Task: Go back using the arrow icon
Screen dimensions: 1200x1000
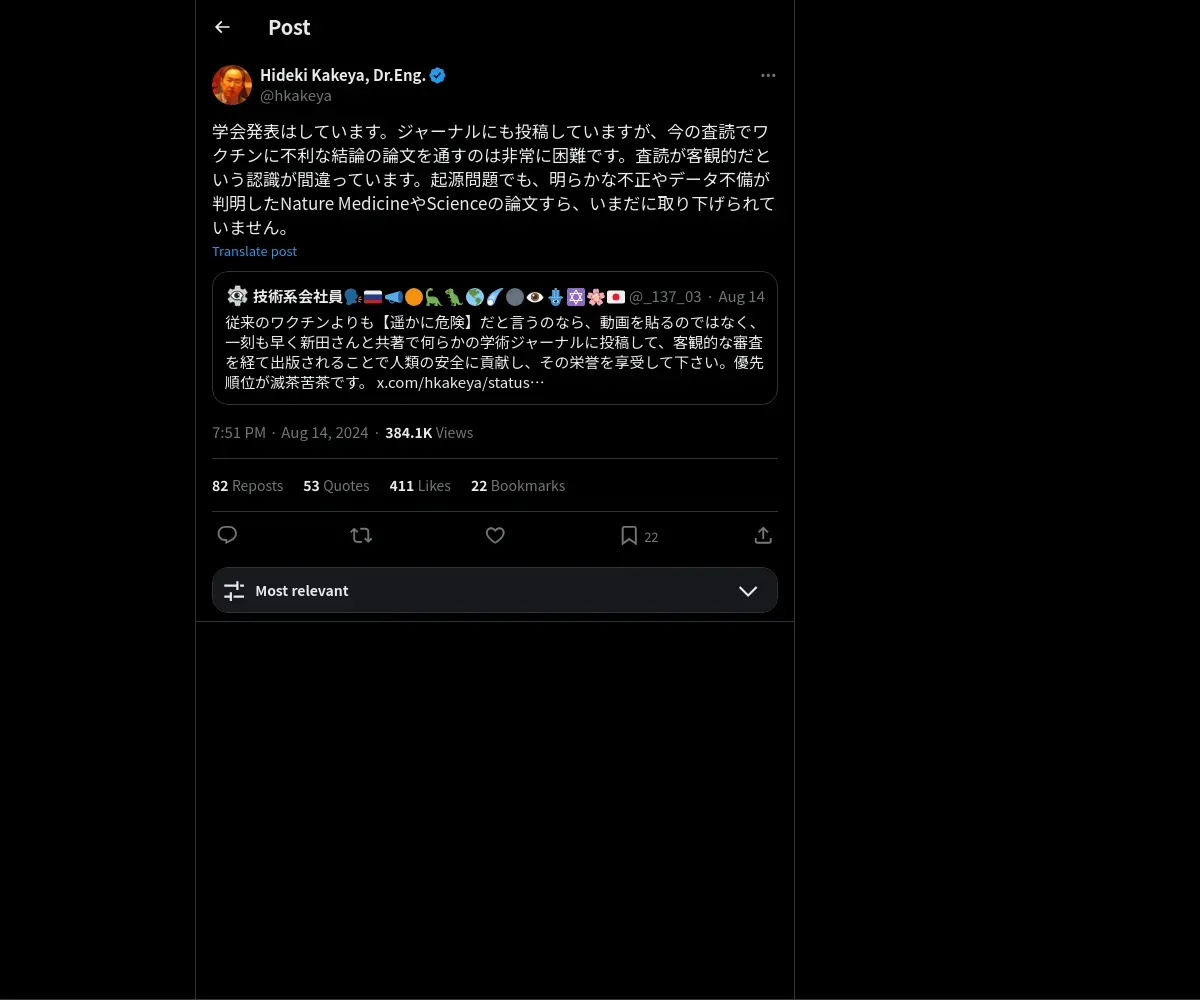Action: (222, 27)
